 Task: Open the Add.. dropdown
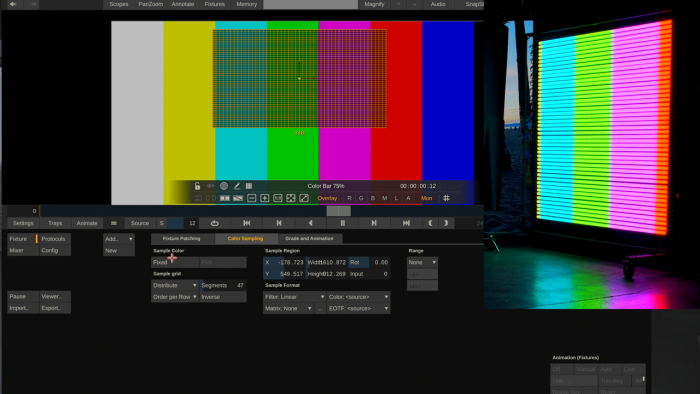(119, 239)
